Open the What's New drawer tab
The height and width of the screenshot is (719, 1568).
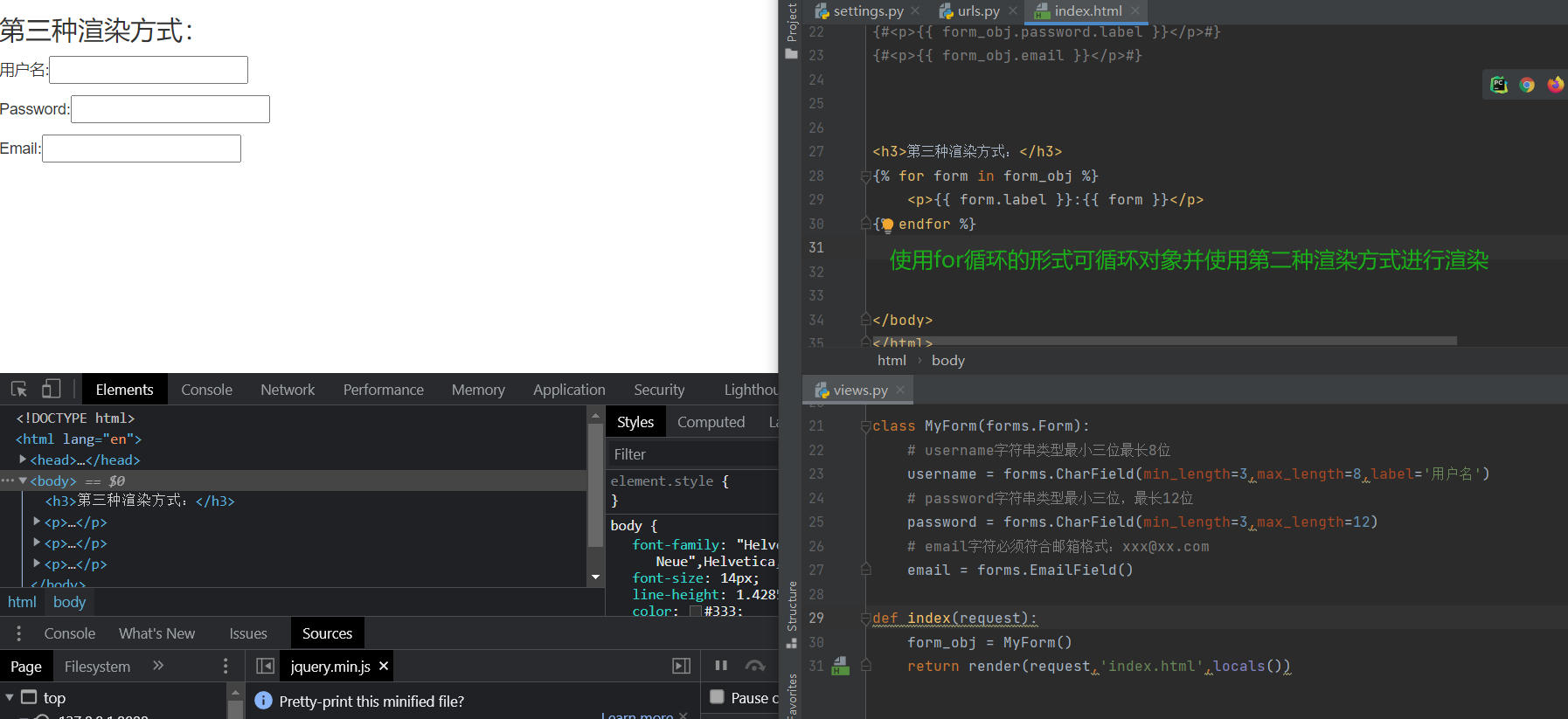coord(156,633)
